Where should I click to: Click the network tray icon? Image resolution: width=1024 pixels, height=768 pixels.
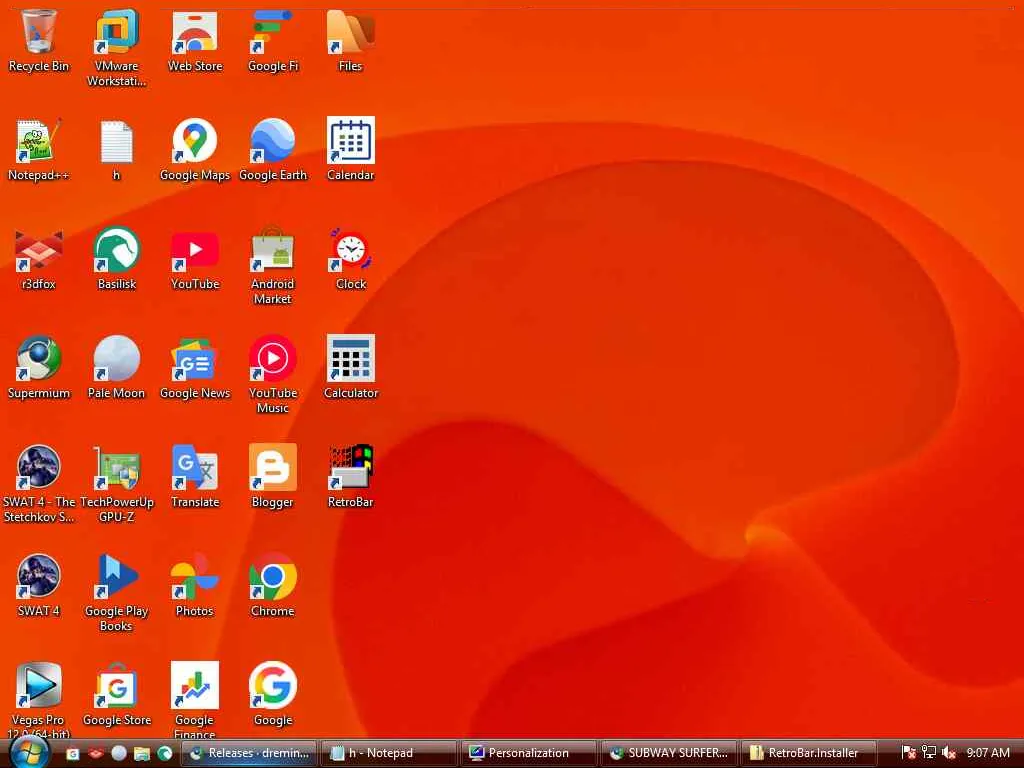928,753
